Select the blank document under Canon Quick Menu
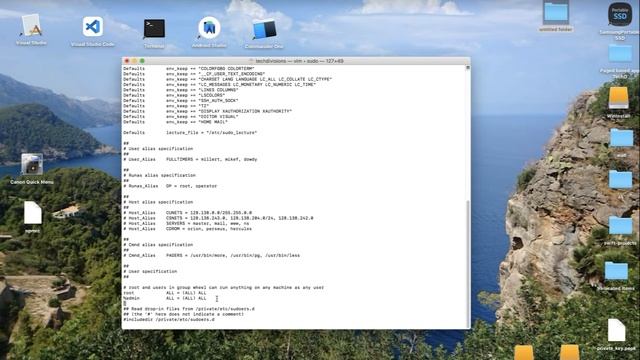 click(x=33, y=213)
